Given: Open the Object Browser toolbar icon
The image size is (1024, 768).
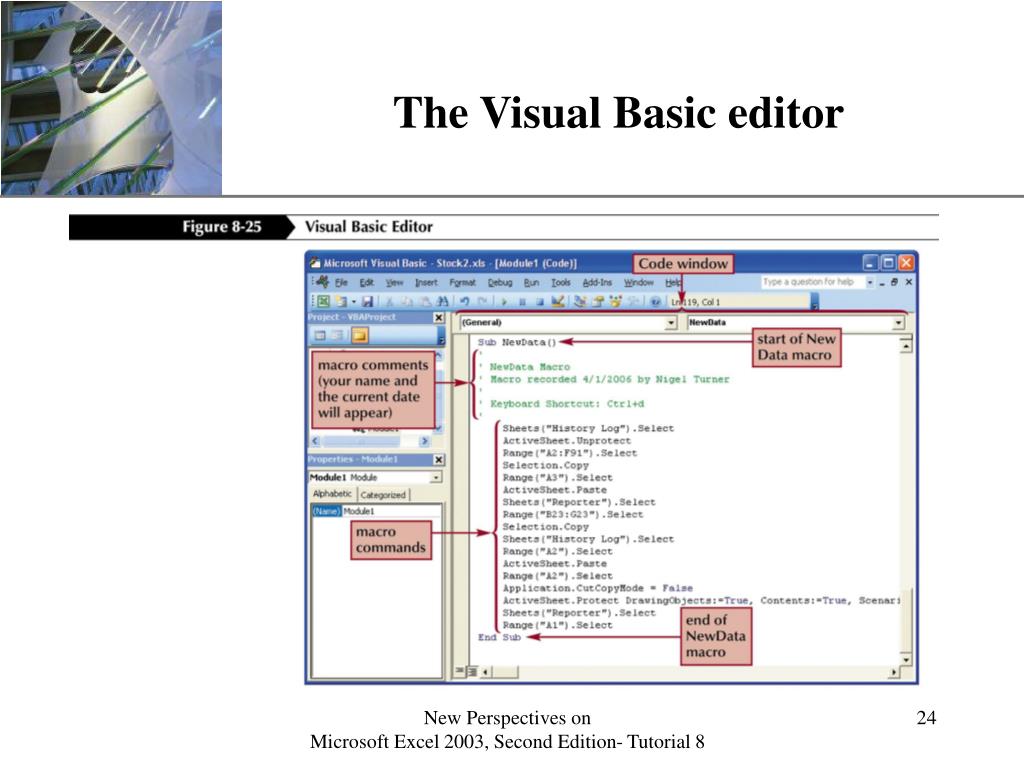Looking at the screenshot, I should (x=615, y=302).
